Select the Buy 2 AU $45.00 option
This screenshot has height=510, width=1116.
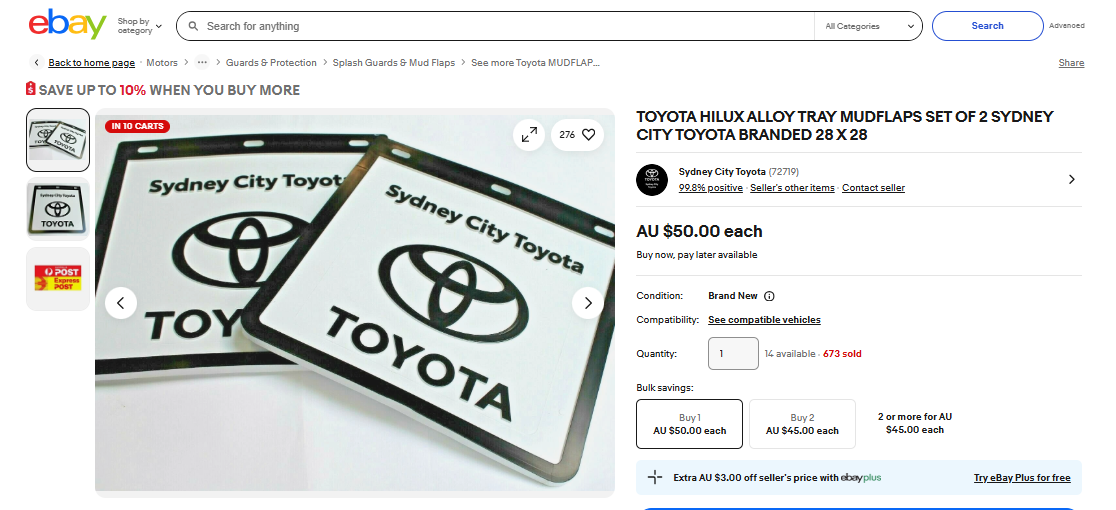pos(802,424)
